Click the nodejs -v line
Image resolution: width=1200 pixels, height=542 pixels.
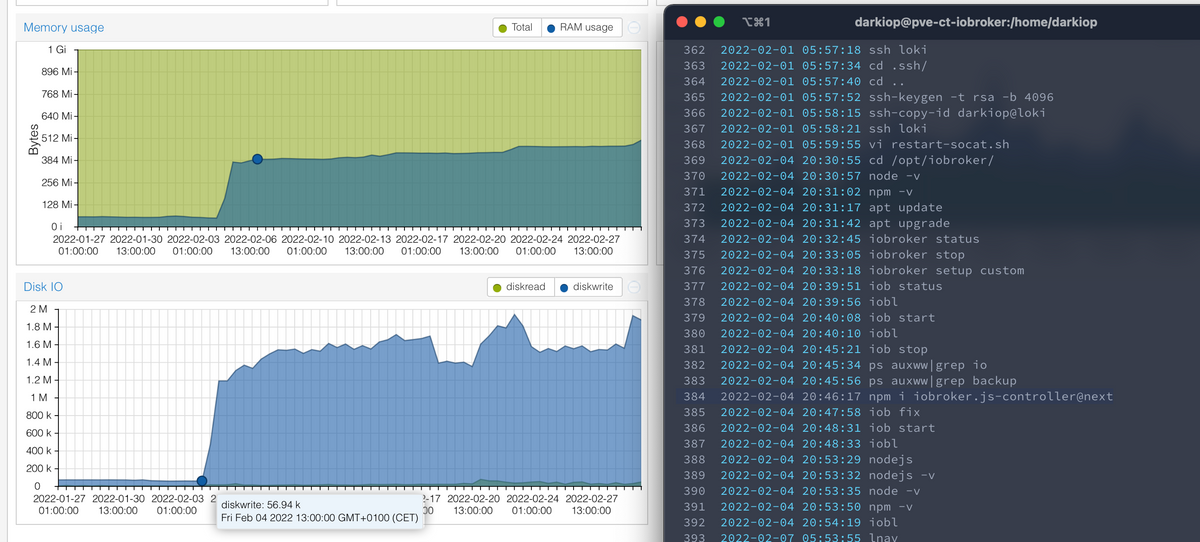click(x=808, y=475)
